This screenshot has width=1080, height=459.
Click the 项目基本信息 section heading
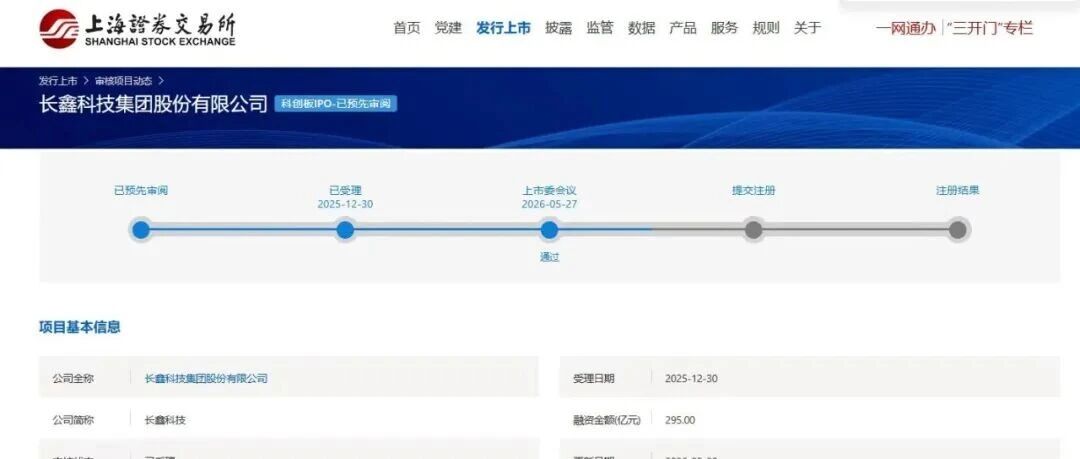tap(80, 327)
